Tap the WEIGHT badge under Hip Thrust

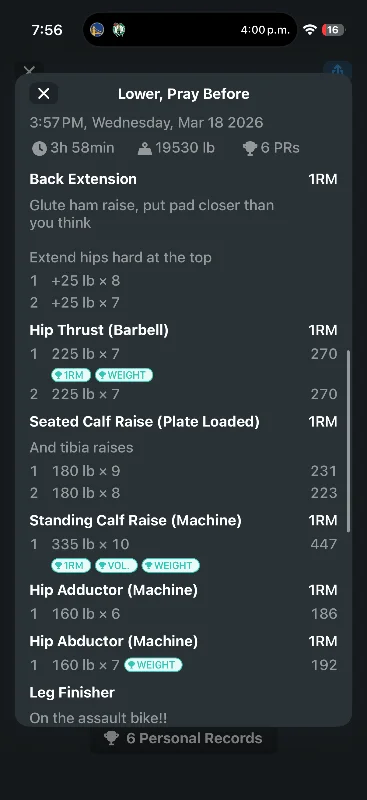tap(124, 375)
